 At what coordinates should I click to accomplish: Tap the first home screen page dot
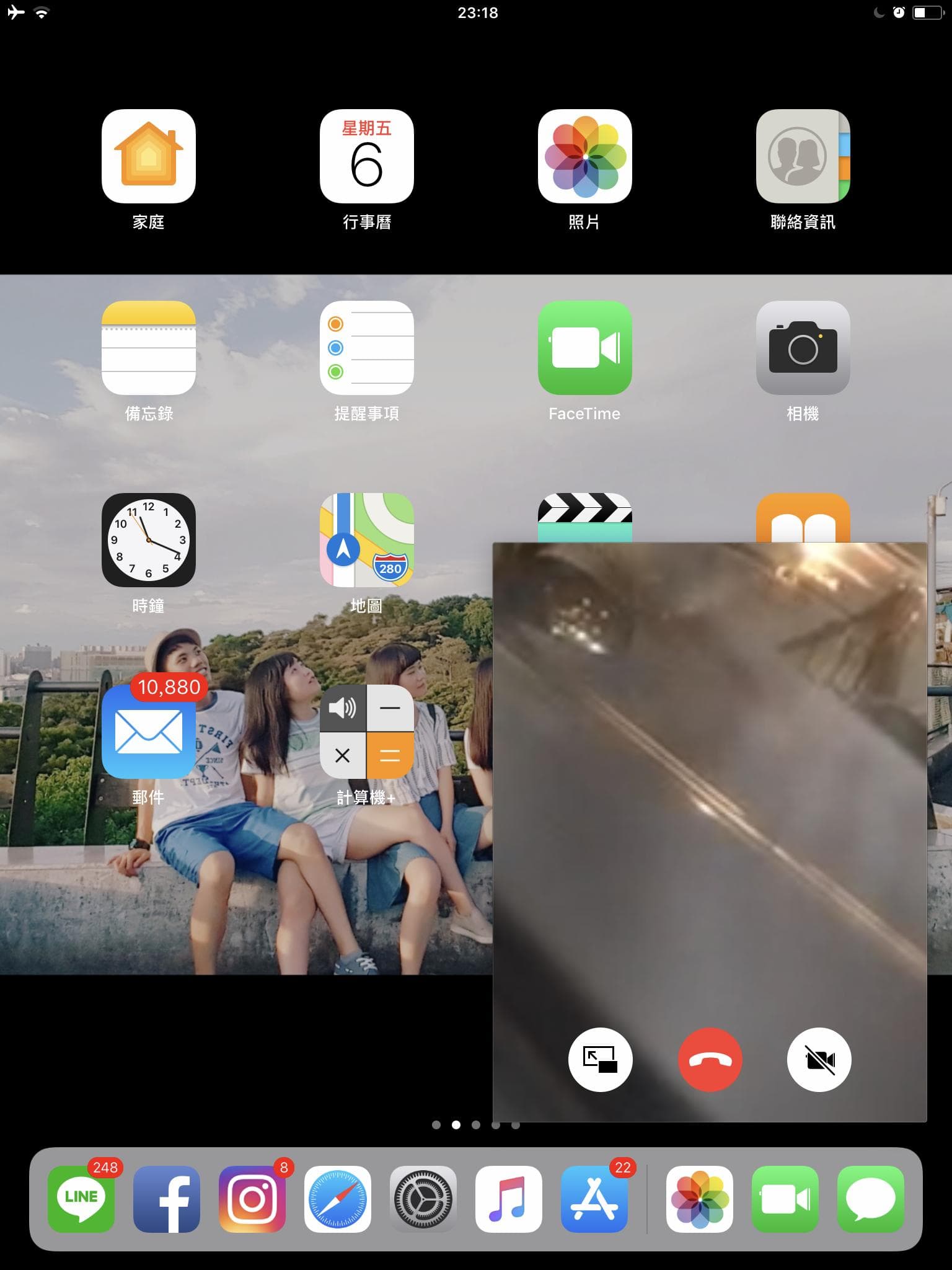[x=436, y=1125]
